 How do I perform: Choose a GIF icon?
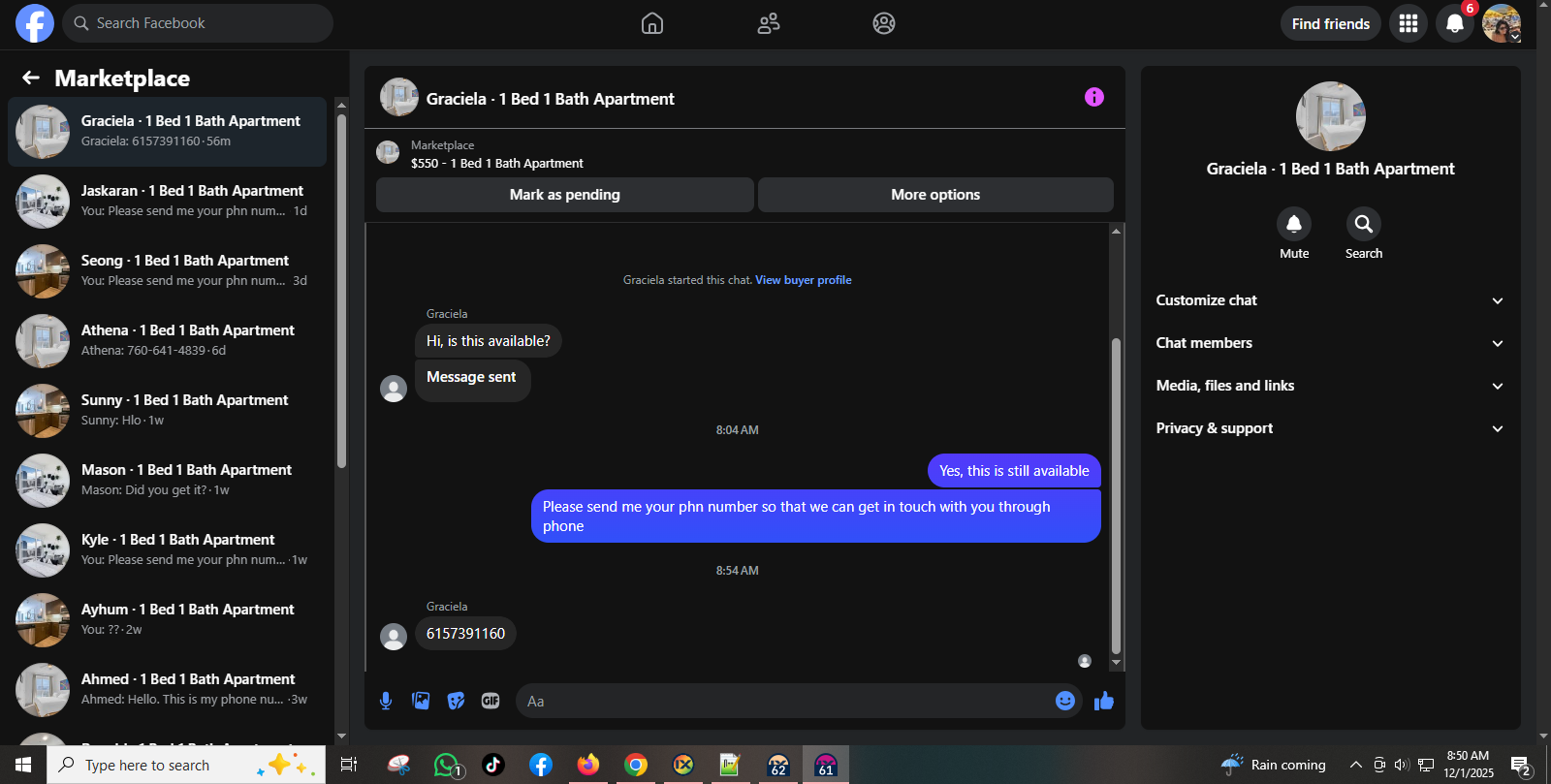pyautogui.click(x=491, y=701)
